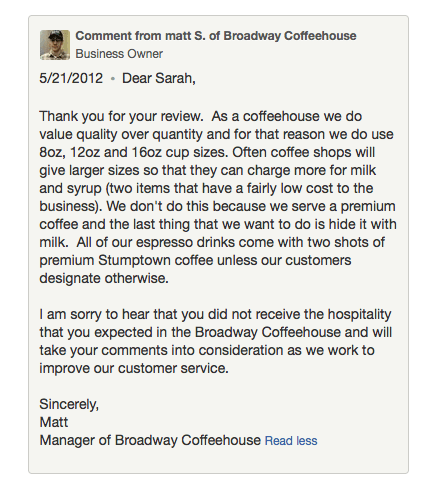Click the words 'premium Stumptown coffee'

pos(126,260)
